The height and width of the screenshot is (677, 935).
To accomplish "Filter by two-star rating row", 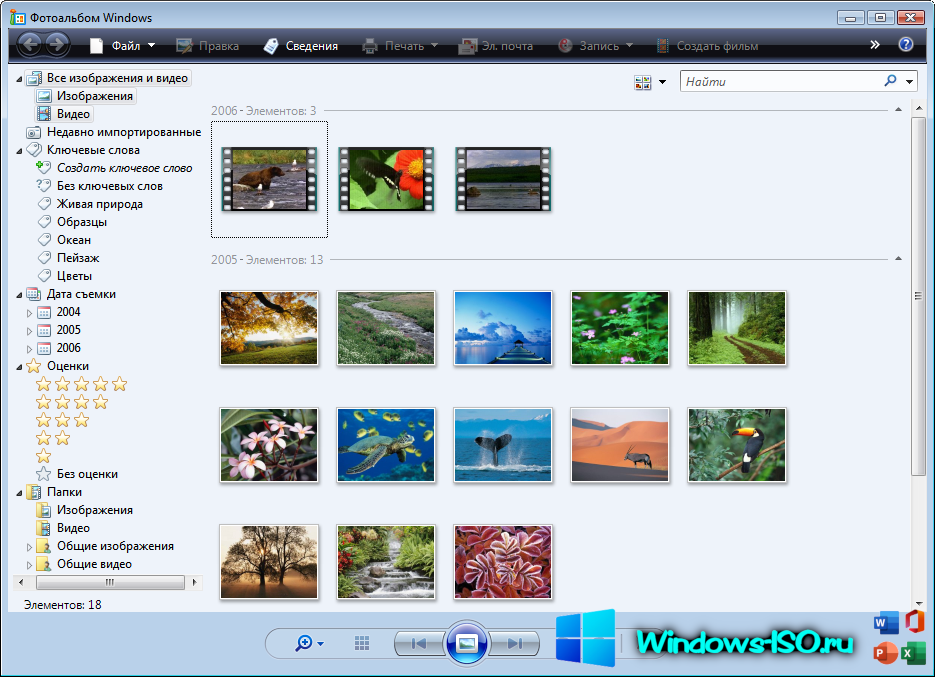I will click(x=52, y=438).
